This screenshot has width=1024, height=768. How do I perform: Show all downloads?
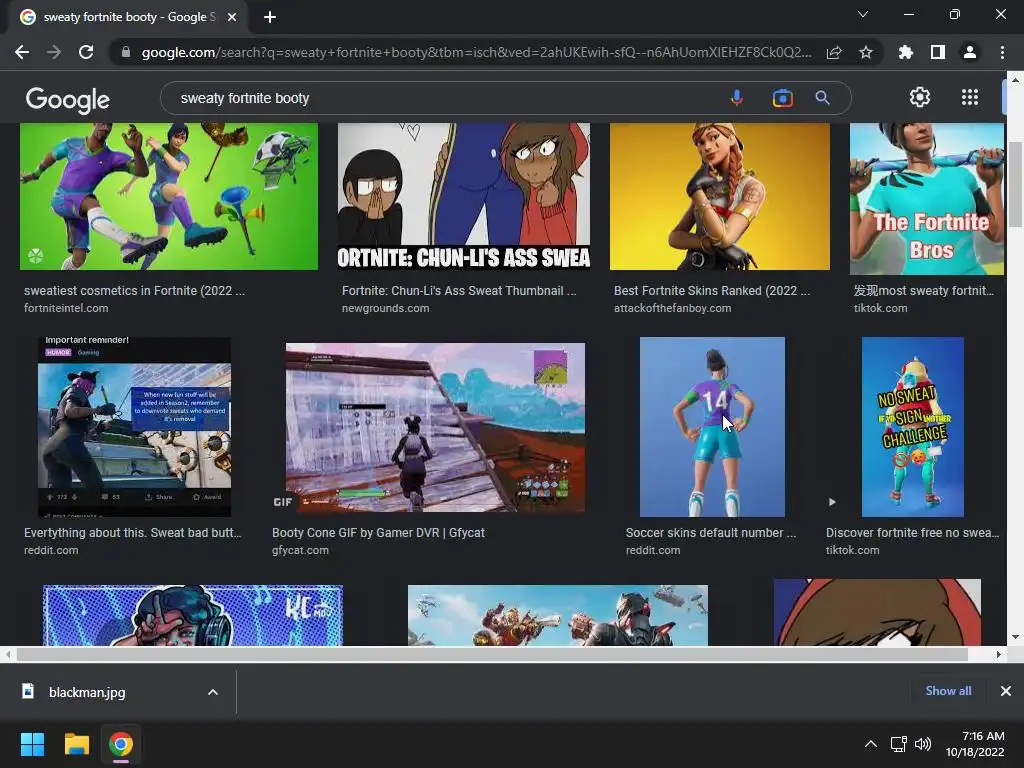point(948,691)
